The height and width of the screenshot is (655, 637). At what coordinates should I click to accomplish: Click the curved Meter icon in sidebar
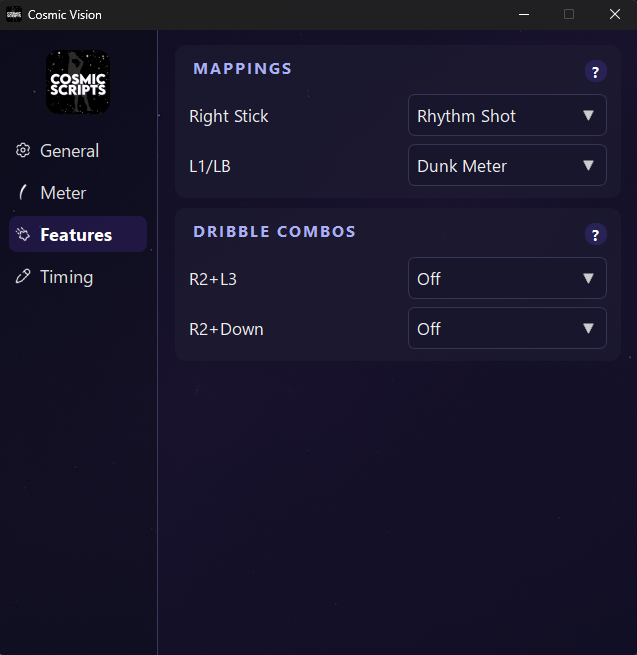coord(23,193)
